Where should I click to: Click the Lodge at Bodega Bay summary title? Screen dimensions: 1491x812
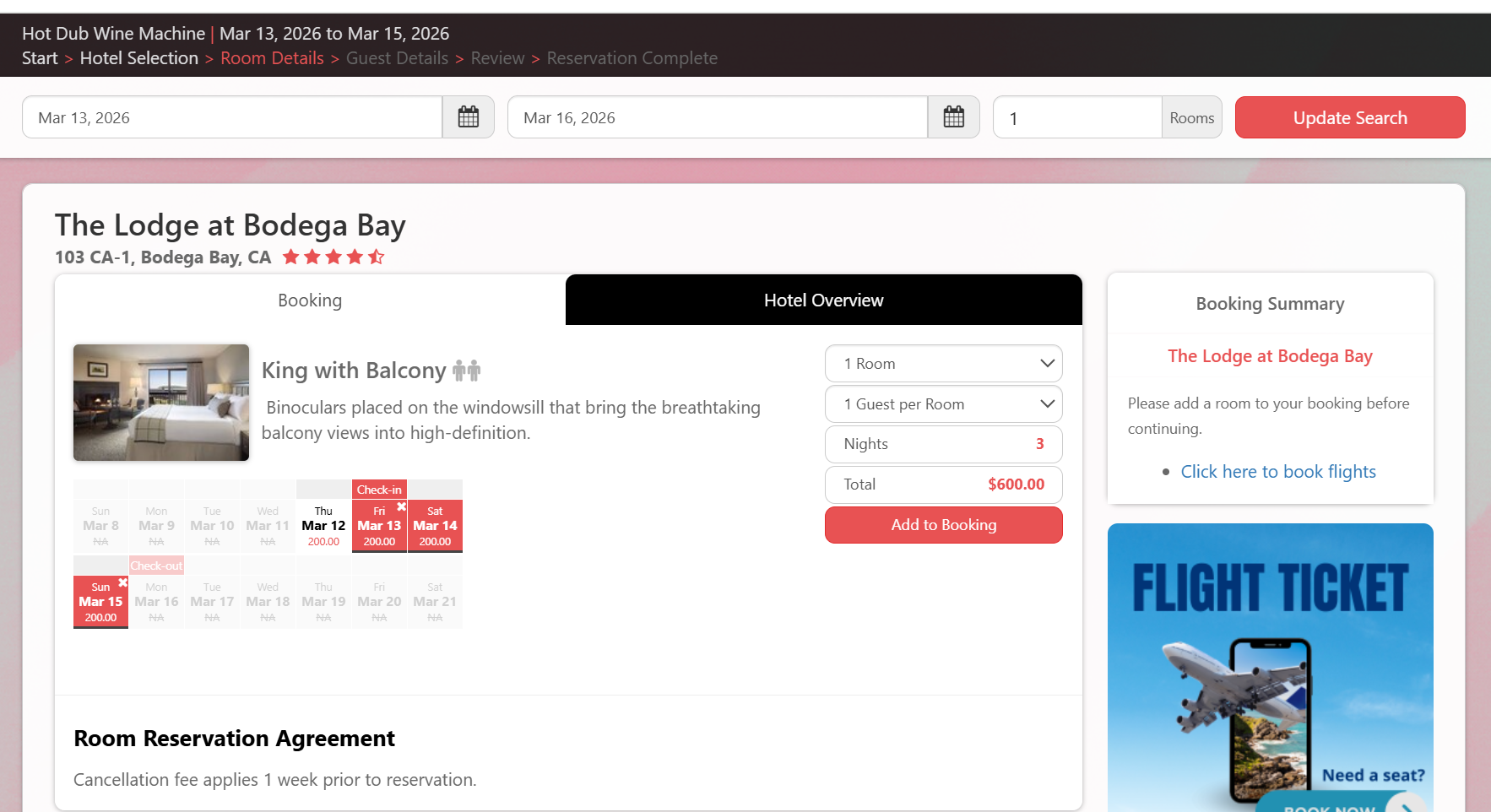(x=1270, y=356)
